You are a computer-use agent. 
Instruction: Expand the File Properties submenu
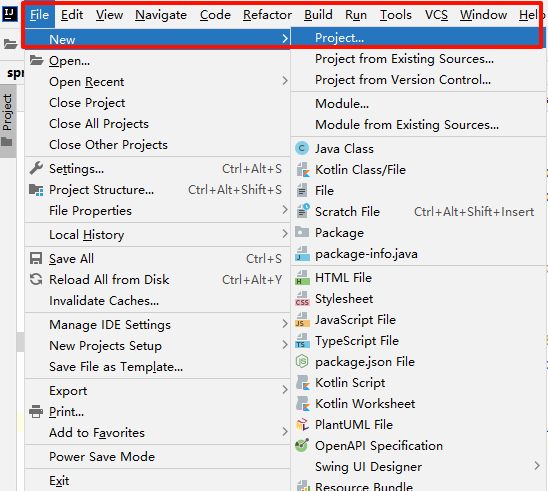(x=285, y=210)
